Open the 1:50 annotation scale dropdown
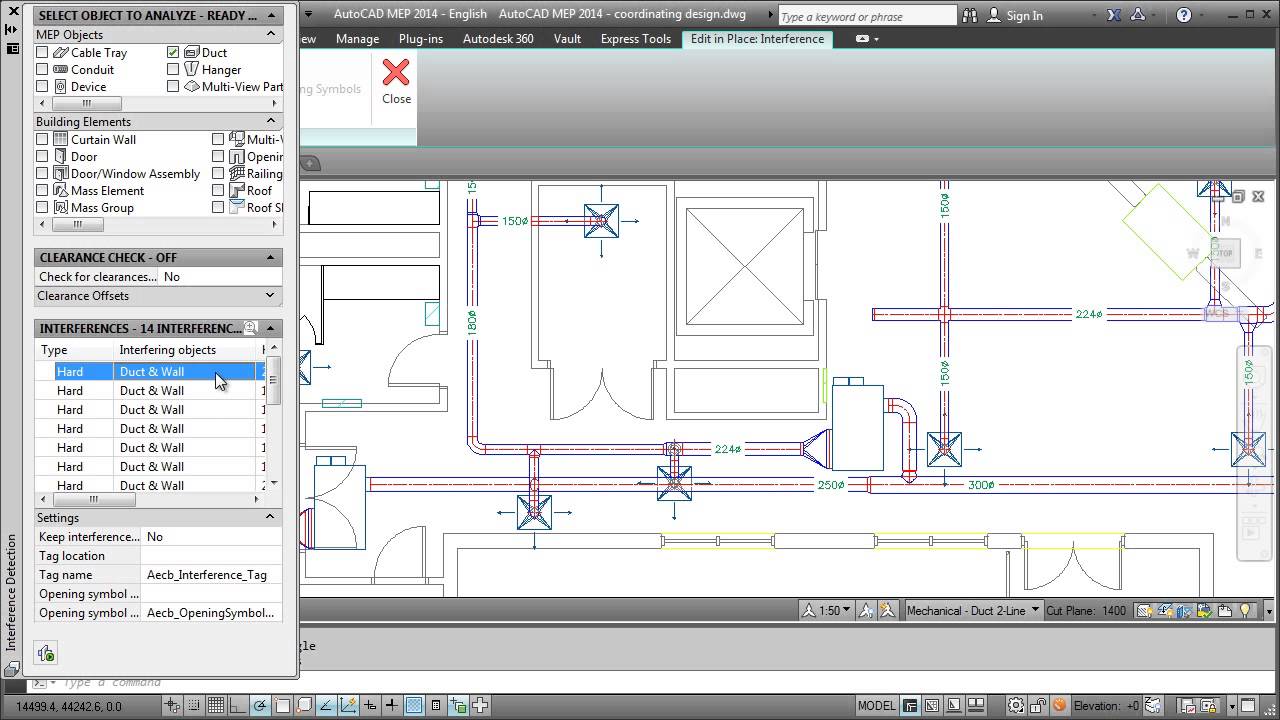Screen dimensions: 1280x720 pyautogui.click(x=828, y=610)
